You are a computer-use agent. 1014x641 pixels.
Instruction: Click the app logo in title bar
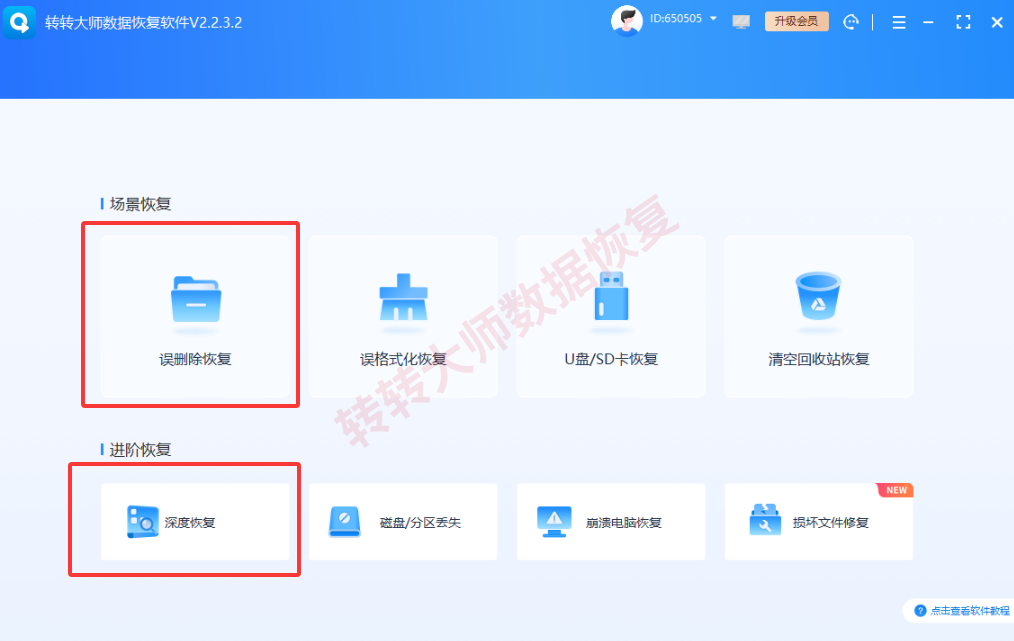click(x=19, y=22)
